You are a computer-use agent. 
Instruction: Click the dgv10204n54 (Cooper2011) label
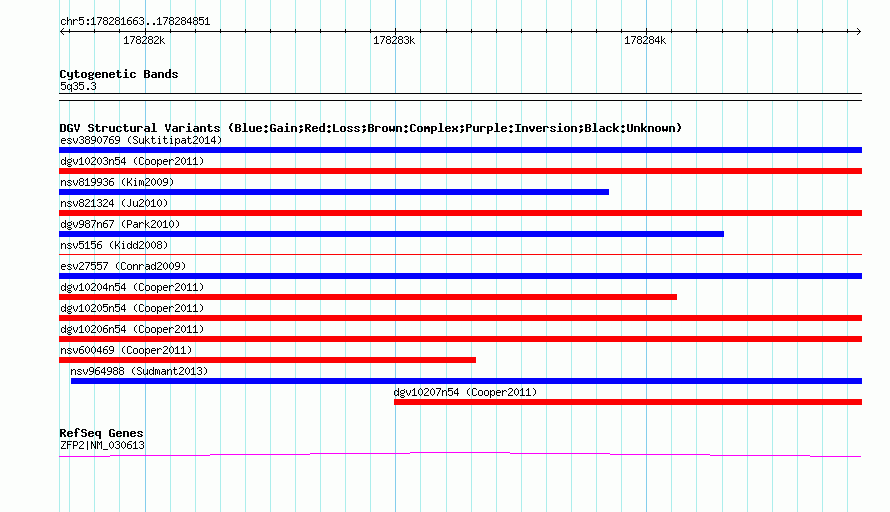(x=132, y=287)
